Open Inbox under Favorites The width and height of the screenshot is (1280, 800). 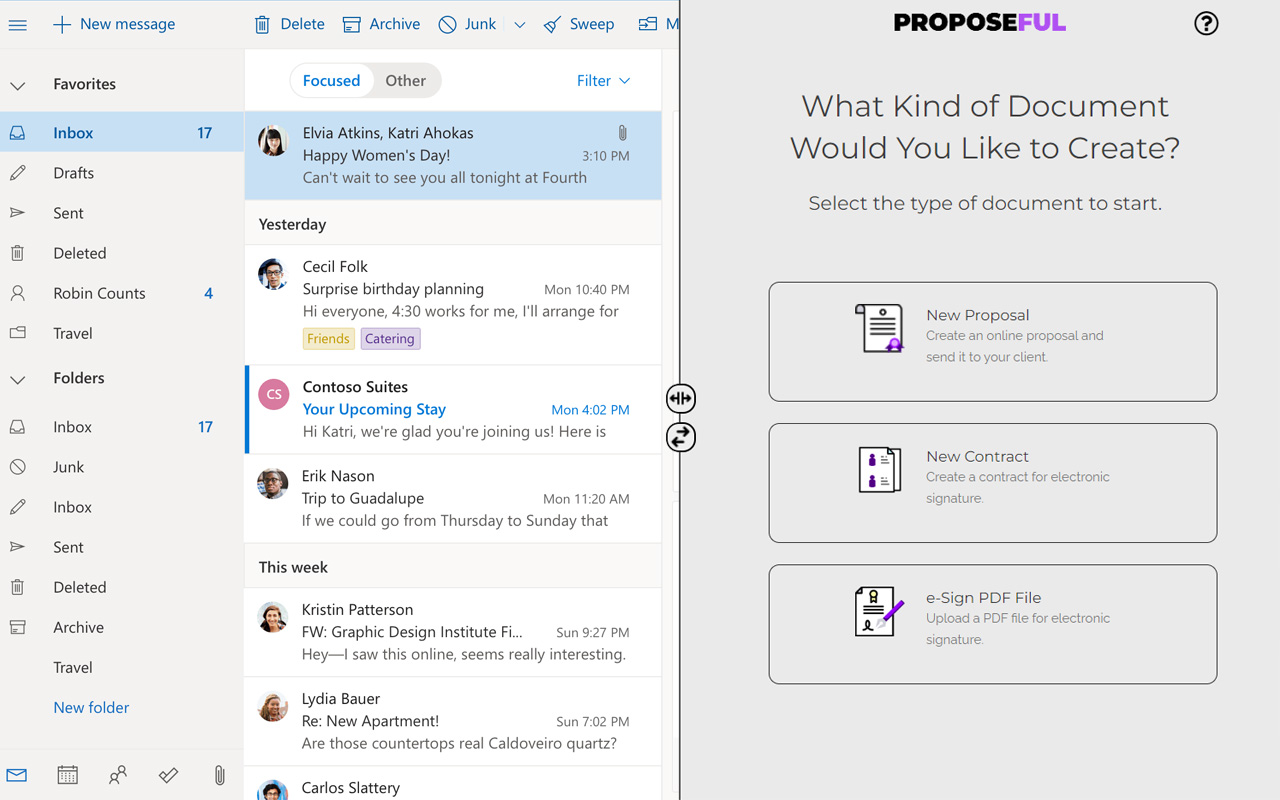point(122,133)
